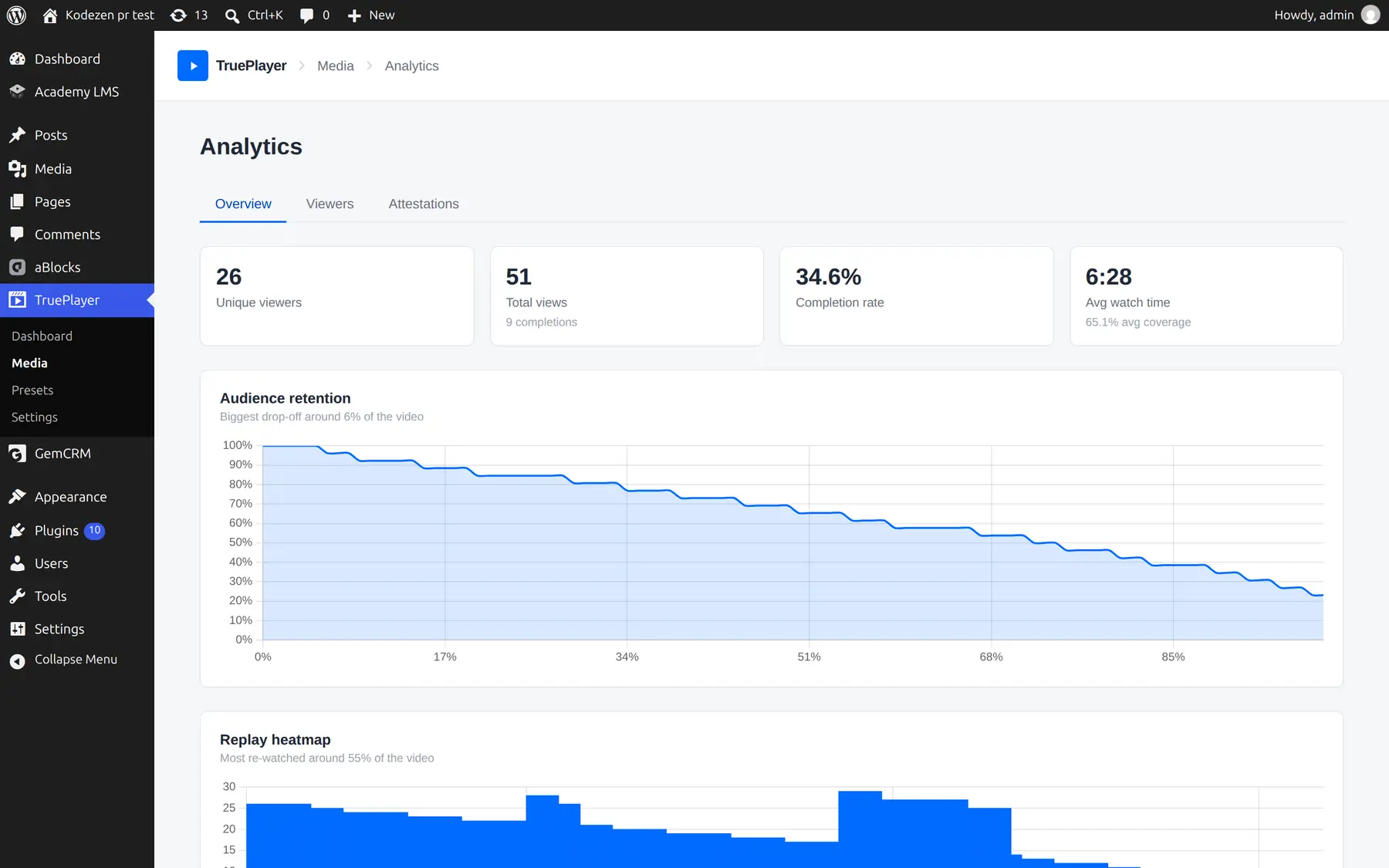1389x868 pixels.
Task: Click the Appearance paintbrush icon
Action: [x=18, y=497]
